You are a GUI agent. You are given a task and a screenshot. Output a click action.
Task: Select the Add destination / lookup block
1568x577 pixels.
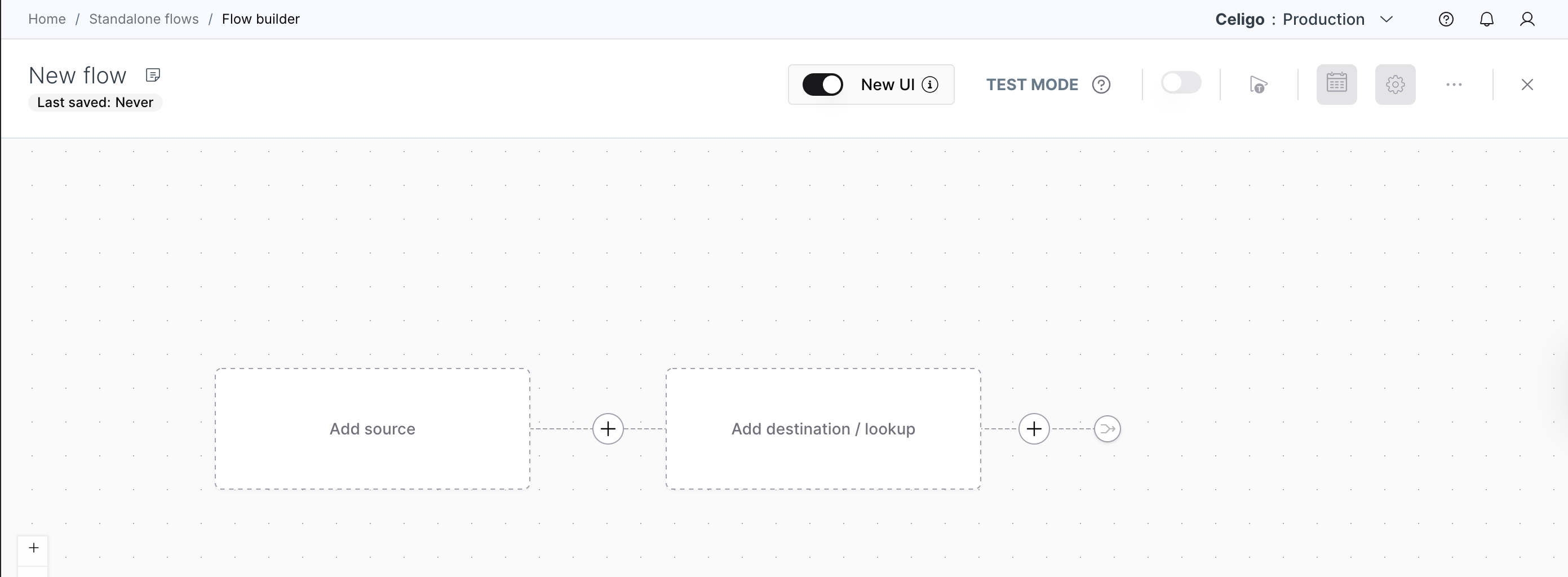pos(823,428)
